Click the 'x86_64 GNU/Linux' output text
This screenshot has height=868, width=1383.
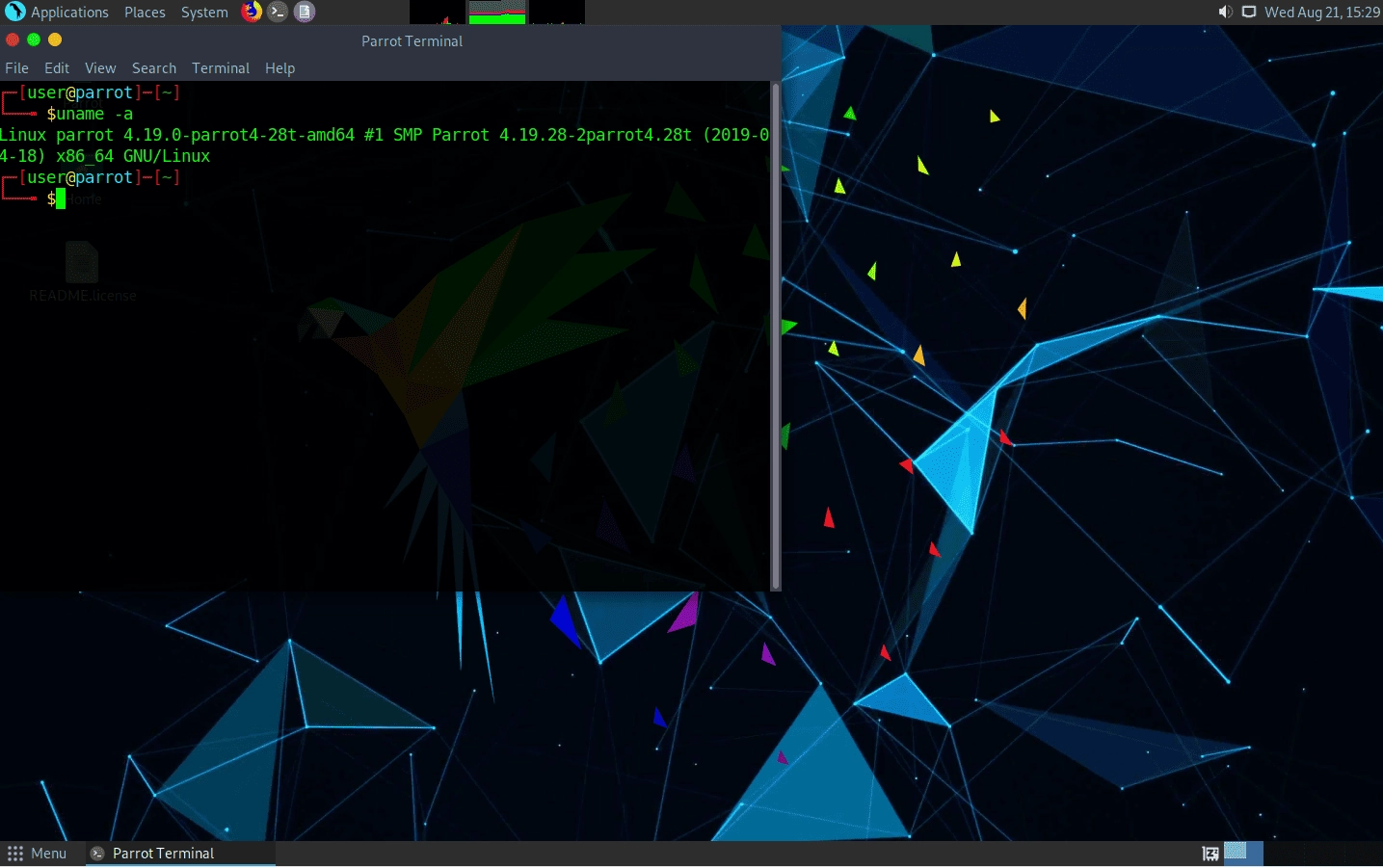click(133, 156)
